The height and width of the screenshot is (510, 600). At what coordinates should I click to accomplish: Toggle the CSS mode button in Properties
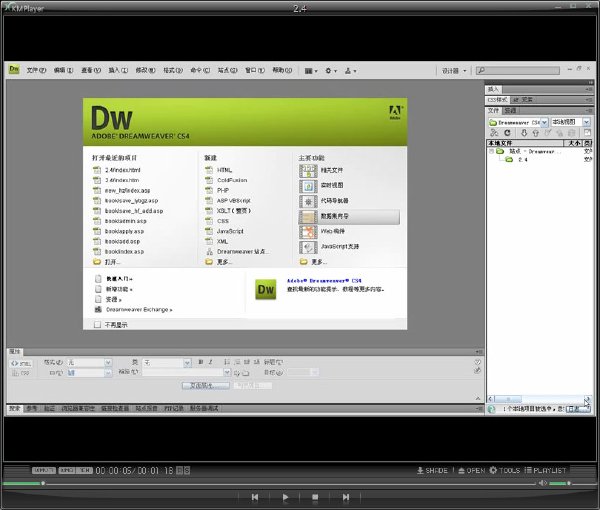pyautogui.click(x=21, y=373)
